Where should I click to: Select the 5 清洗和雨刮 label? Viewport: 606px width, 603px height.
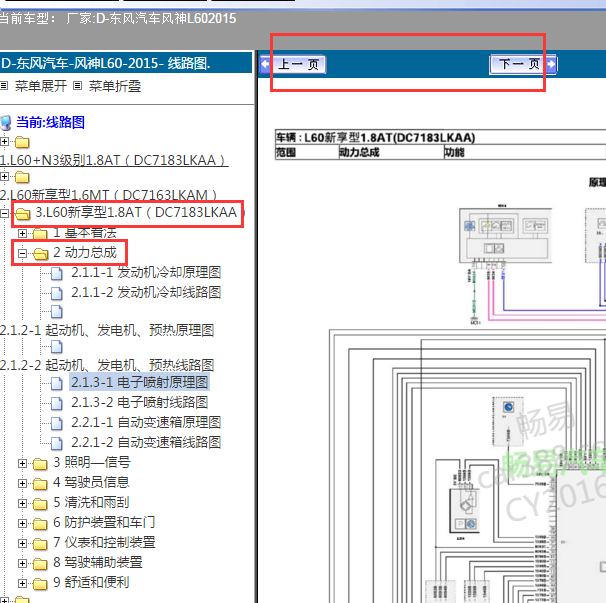pos(91,502)
